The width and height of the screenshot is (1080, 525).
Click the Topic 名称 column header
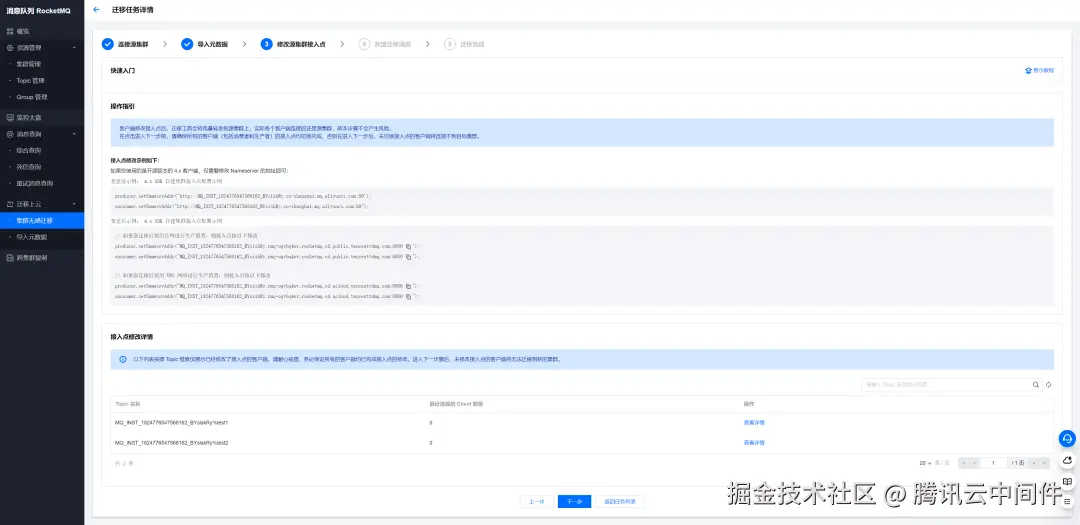[x=127, y=404]
